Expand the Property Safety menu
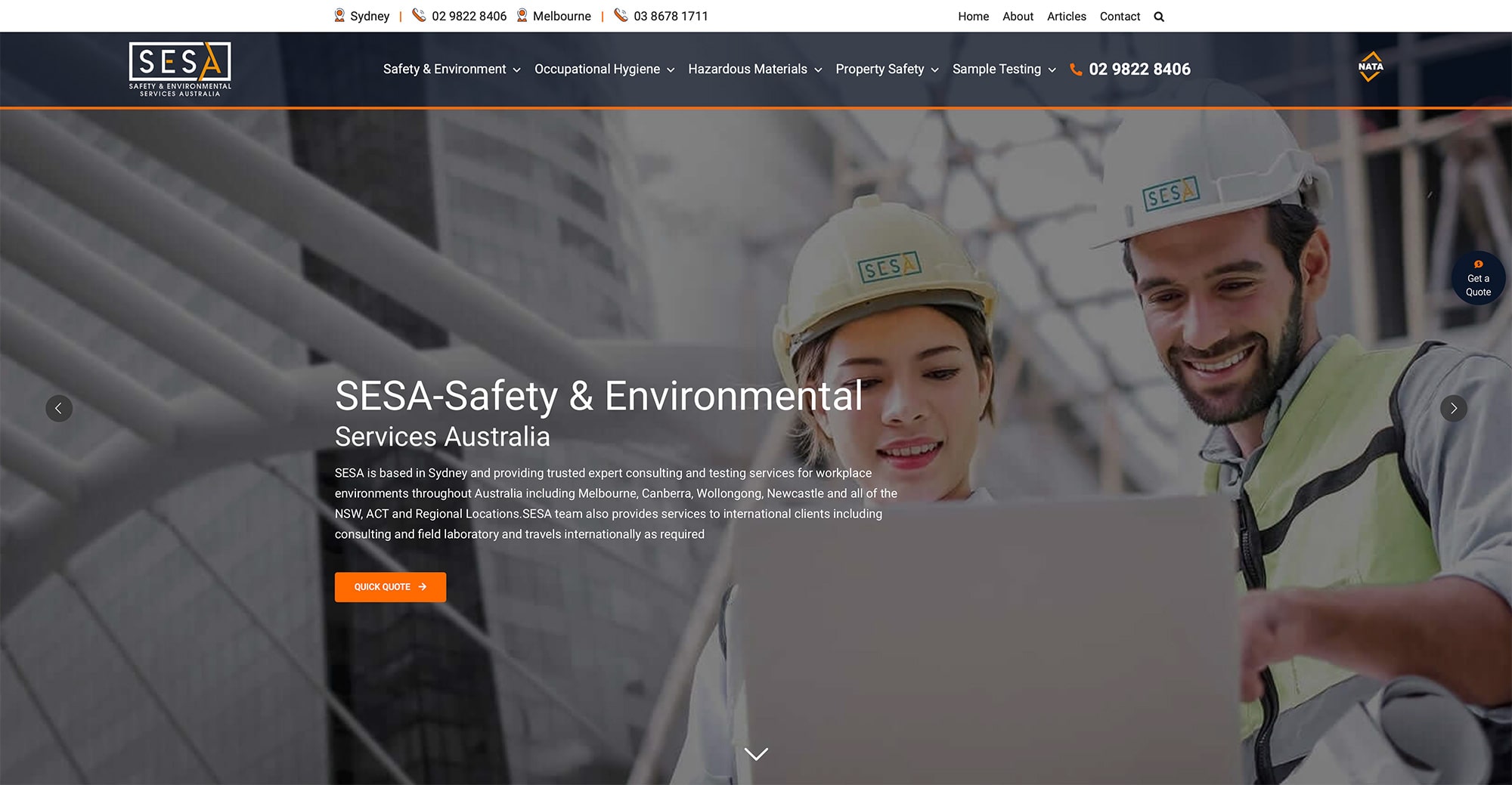The image size is (1512, 785). tap(887, 69)
